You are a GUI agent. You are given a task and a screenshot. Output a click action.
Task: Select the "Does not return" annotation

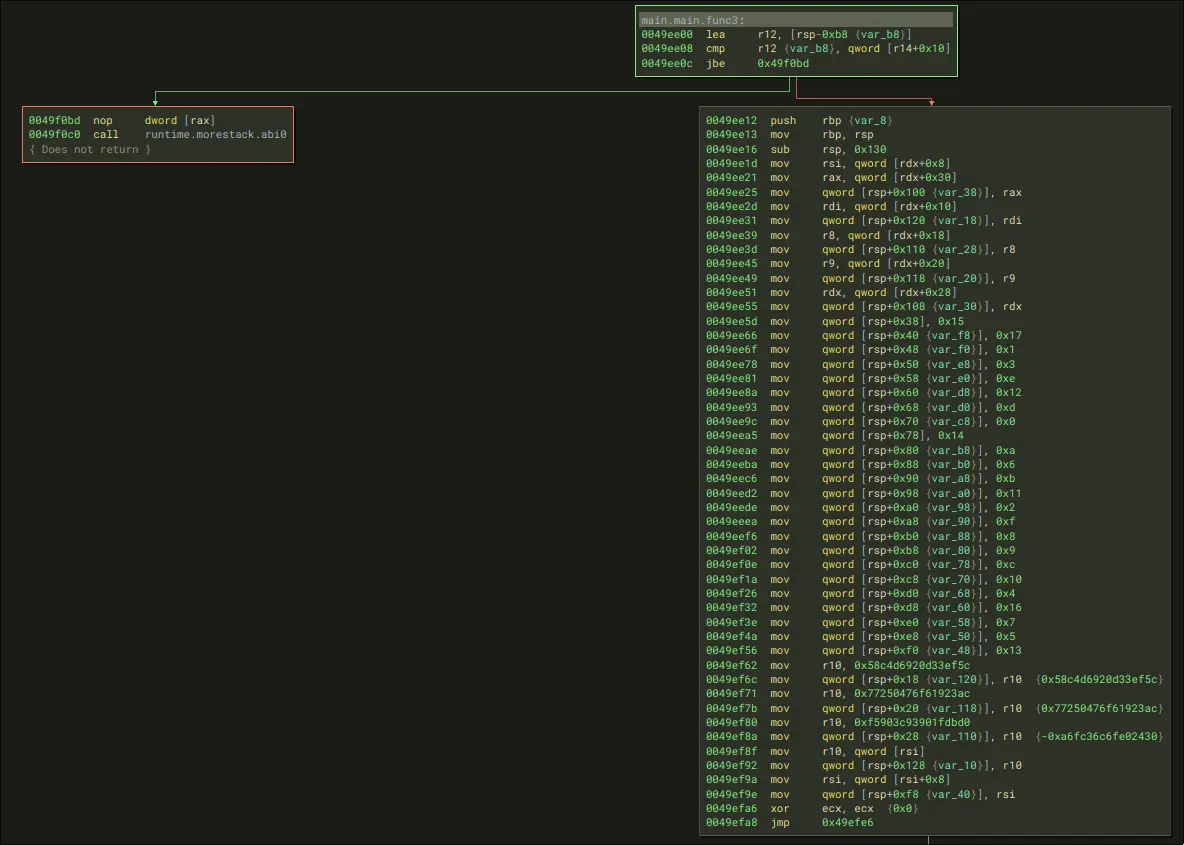(90, 149)
